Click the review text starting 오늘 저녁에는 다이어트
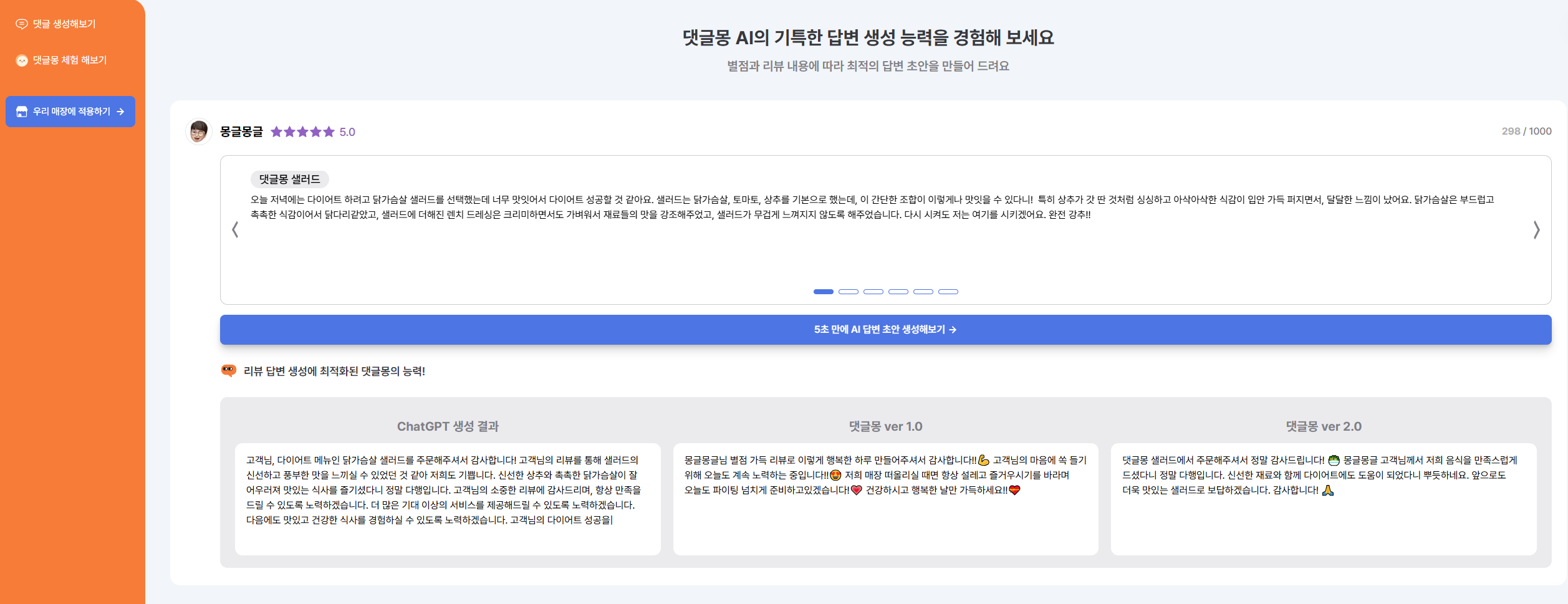The width and height of the screenshot is (1568, 604). pos(872,207)
